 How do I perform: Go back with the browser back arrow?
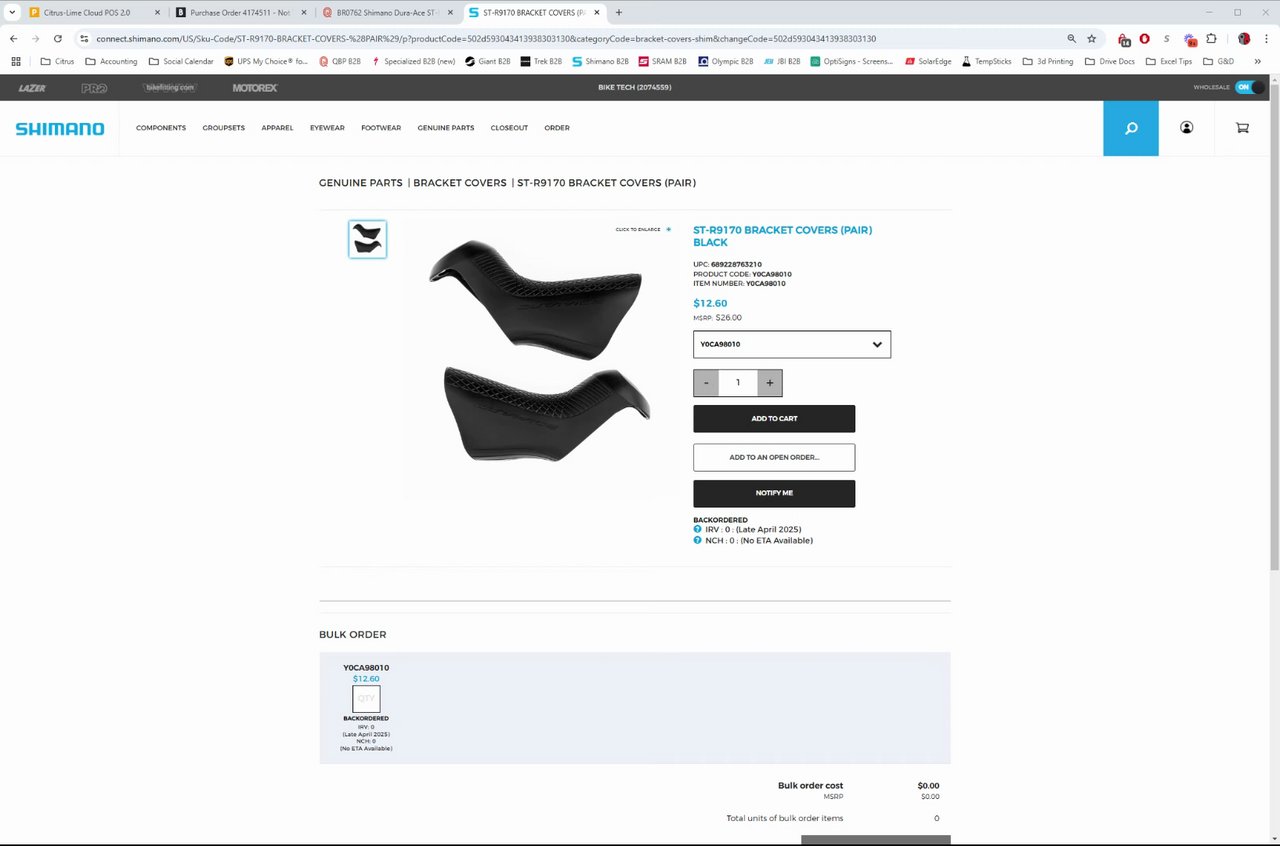tap(14, 38)
